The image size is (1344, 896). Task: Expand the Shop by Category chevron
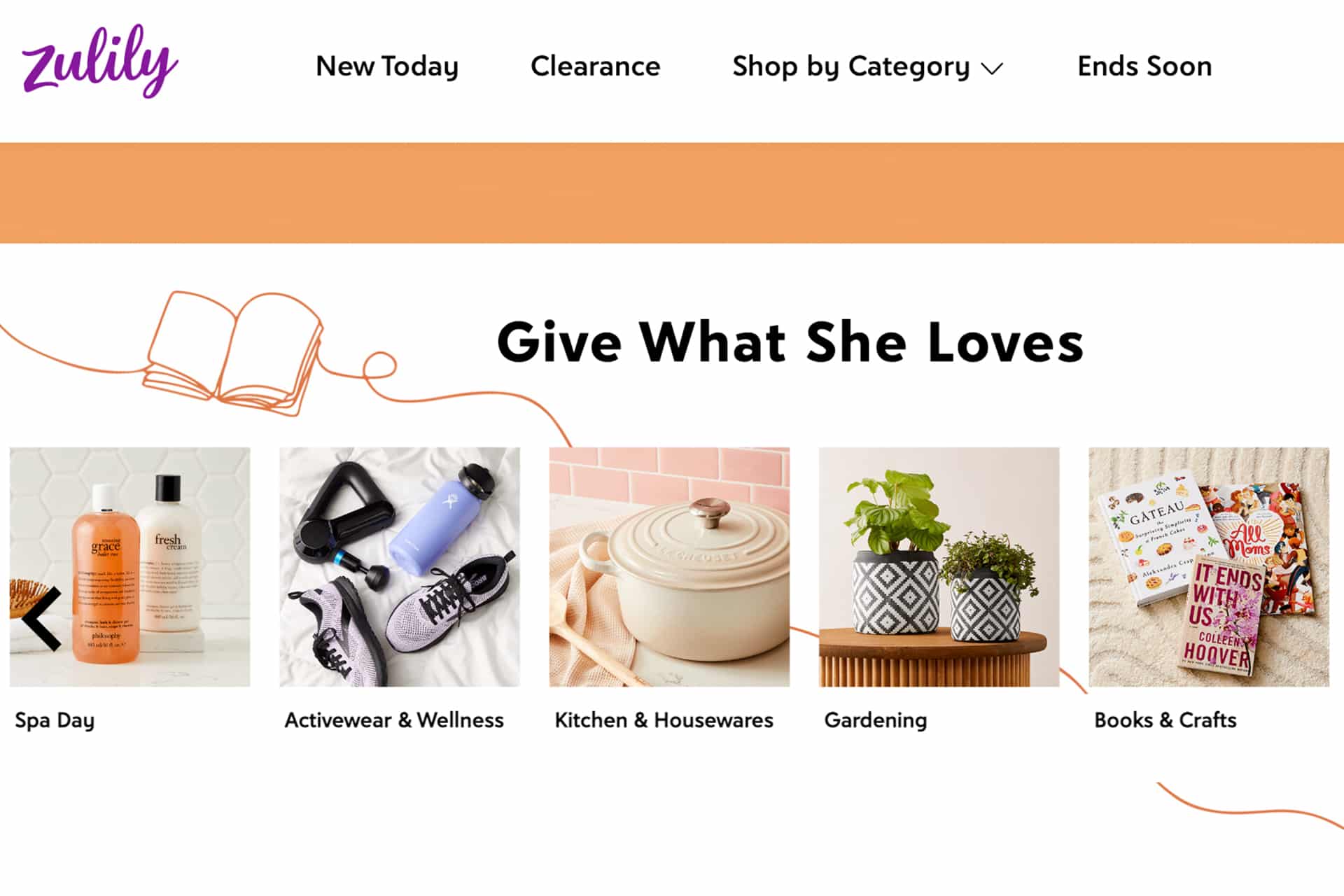click(992, 69)
